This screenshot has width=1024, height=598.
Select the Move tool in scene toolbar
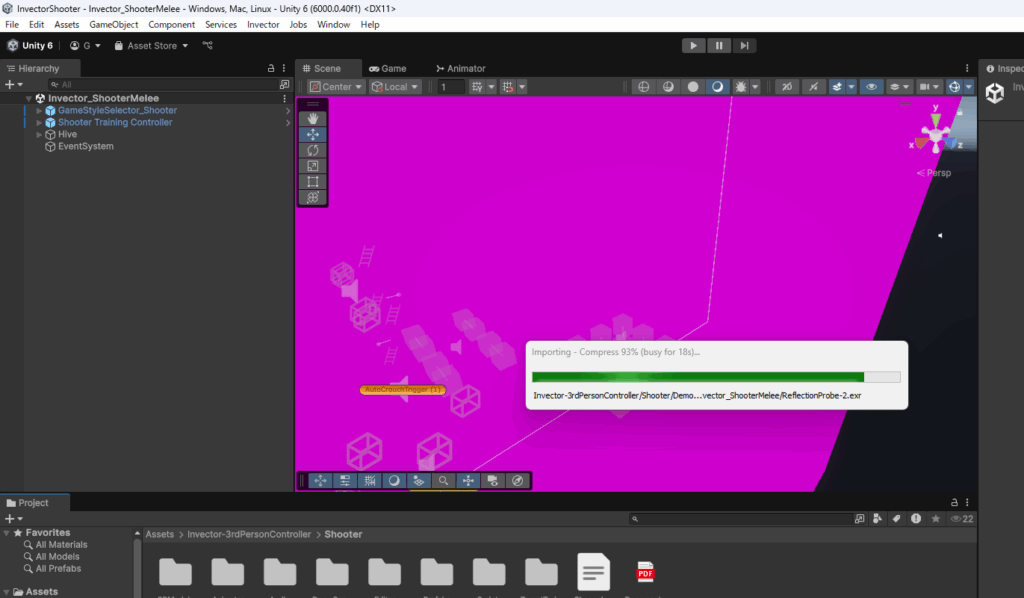point(313,134)
